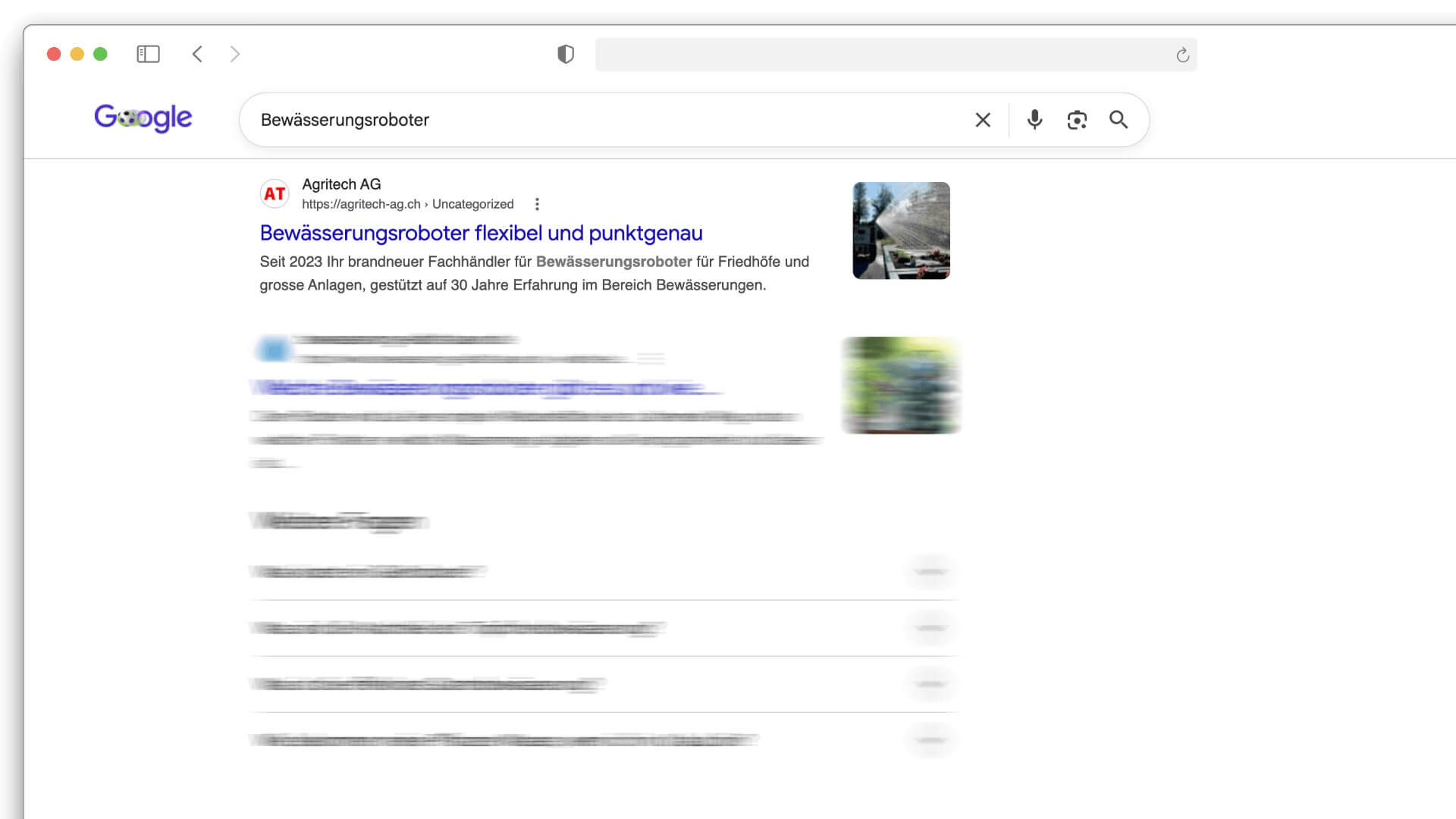Open "Bewässerungsroboter flexibel und punktgenau" result
1456x819 pixels.
481,233
